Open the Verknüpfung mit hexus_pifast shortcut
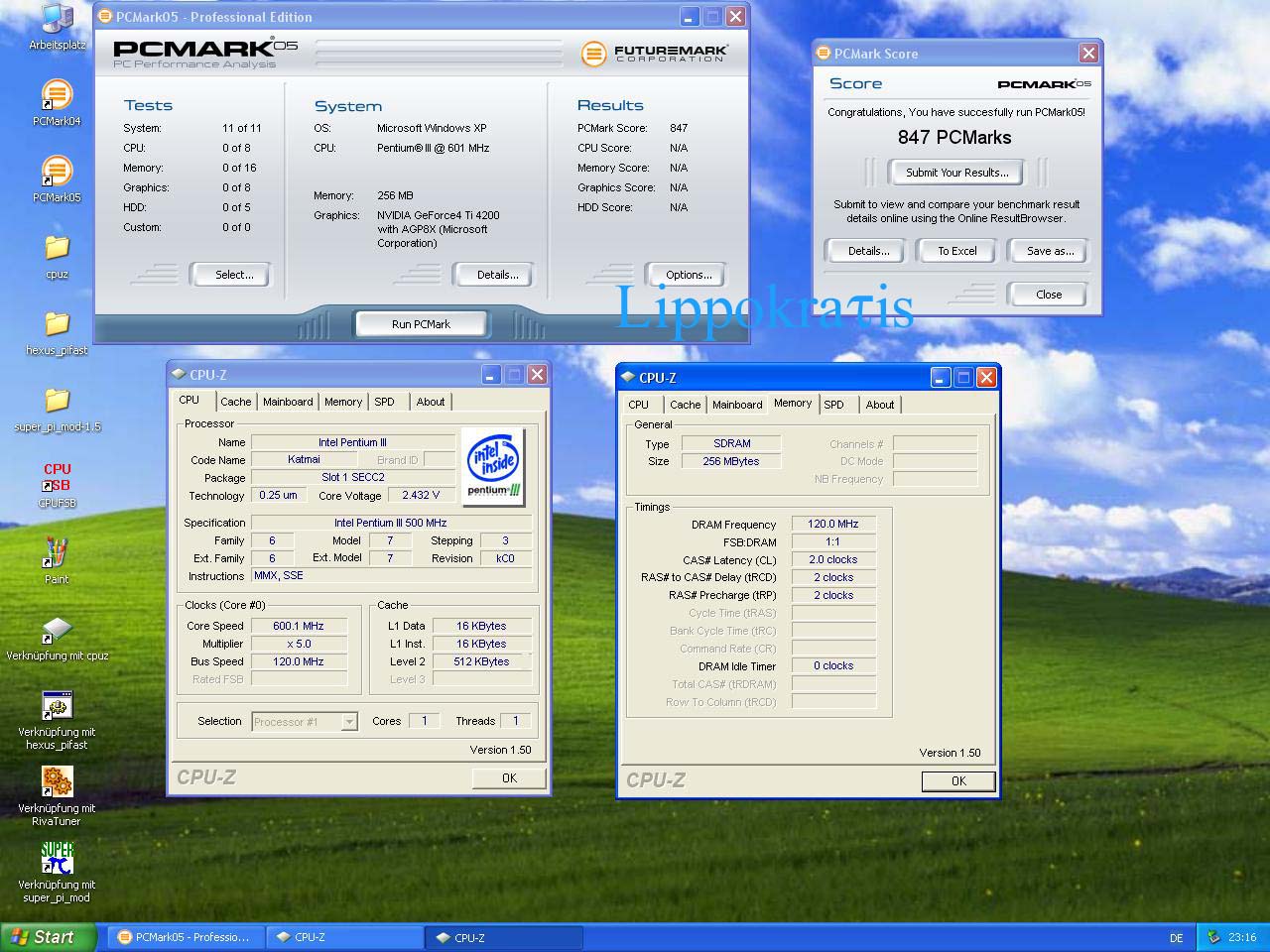This screenshot has width=1270, height=952. point(57,721)
